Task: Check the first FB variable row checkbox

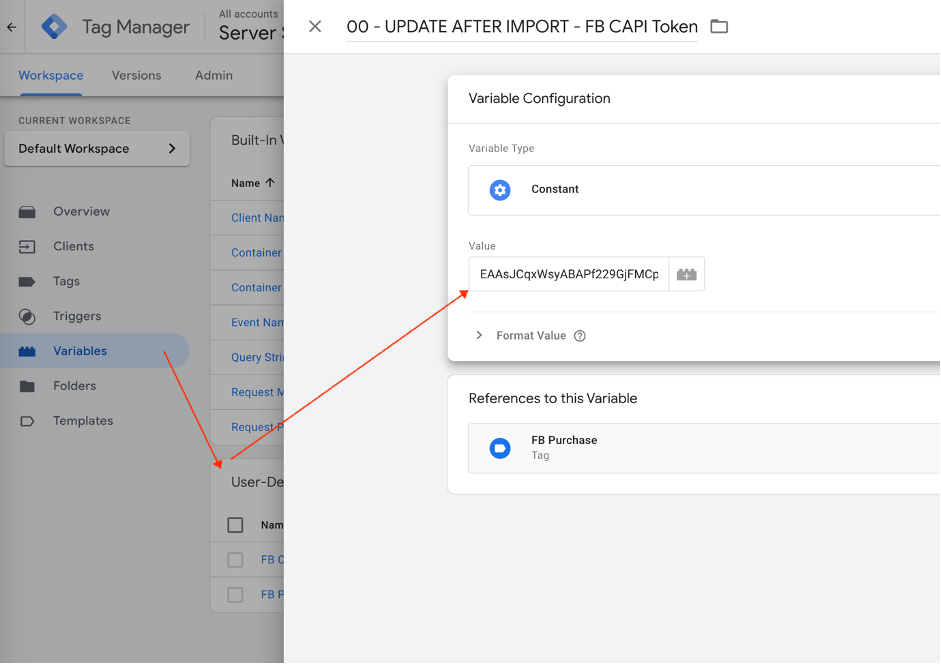Action: (236, 560)
